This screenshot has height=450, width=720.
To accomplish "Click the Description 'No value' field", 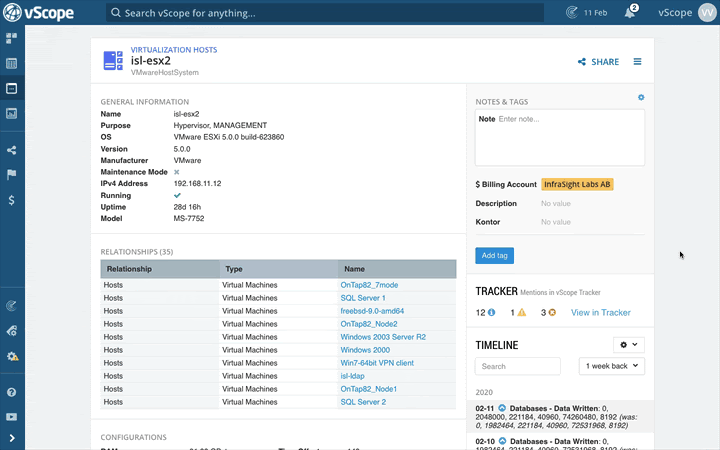I will coord(556,203).
